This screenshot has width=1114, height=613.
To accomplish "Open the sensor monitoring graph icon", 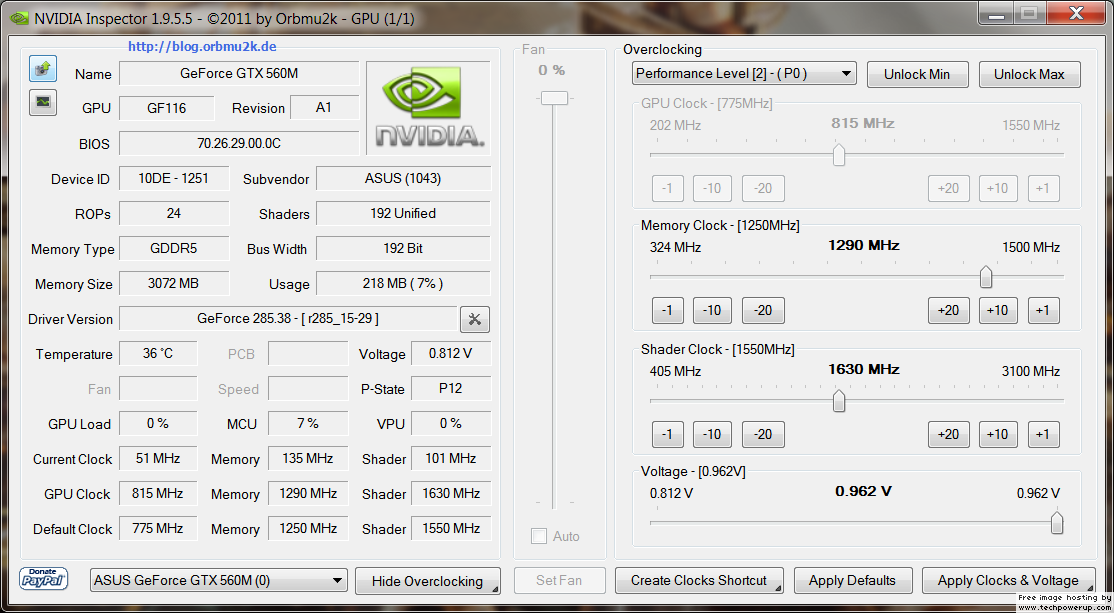I will (x=43, y=102).
